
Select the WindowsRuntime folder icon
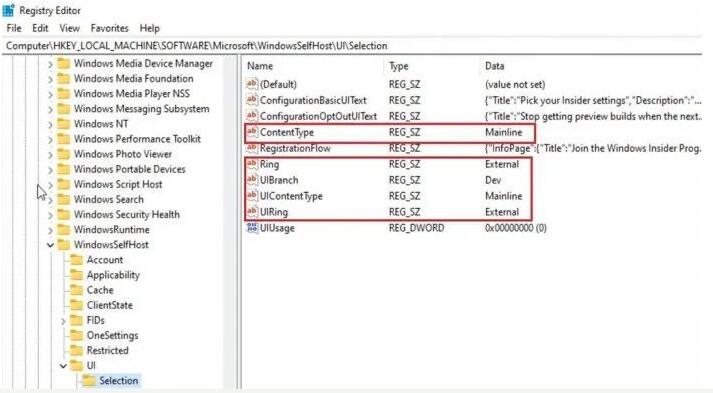coord(64,229)
